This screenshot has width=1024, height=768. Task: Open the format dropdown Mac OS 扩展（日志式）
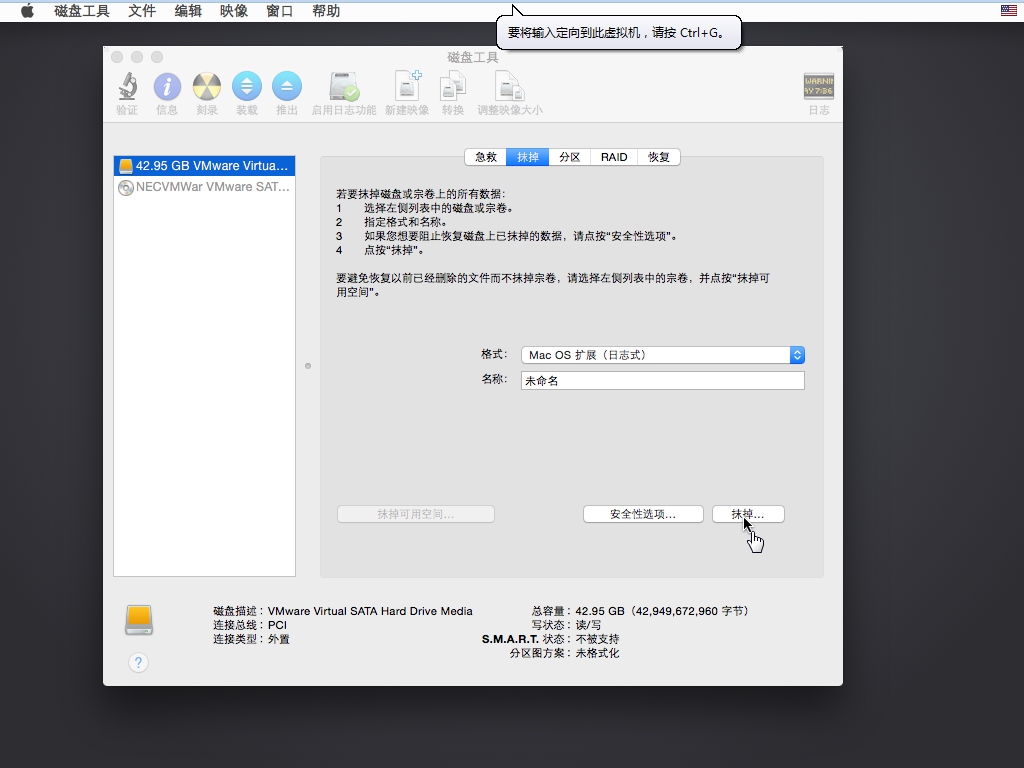pyautogui.click(x=663, y=355)
